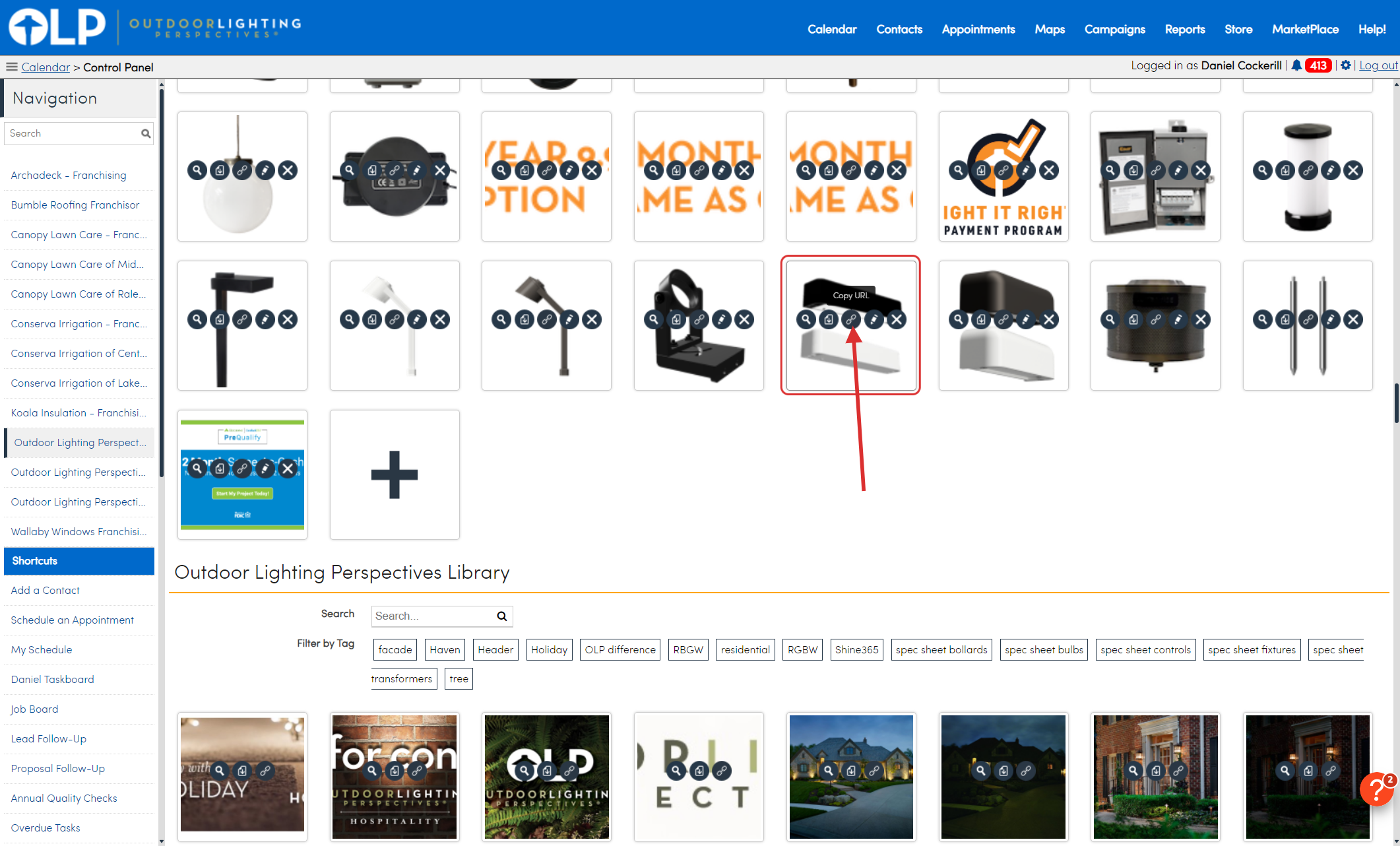The height and width of the screenshot is (846, 1400).
Task: Add a new image with the plus tile
Action: [395, 474]
